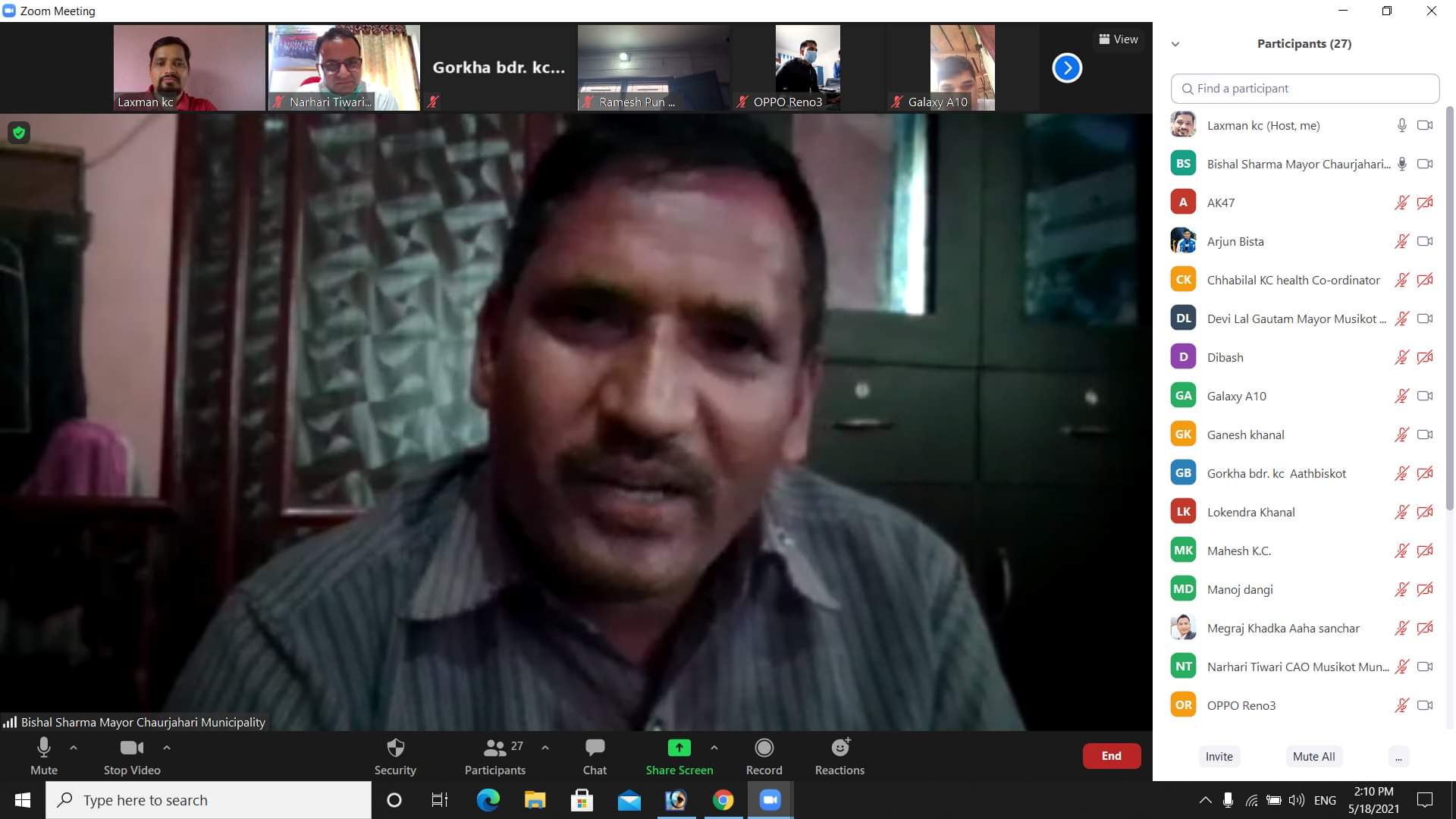
Task: Show next video thumbnails arrow
Action: coord(1066,68)
